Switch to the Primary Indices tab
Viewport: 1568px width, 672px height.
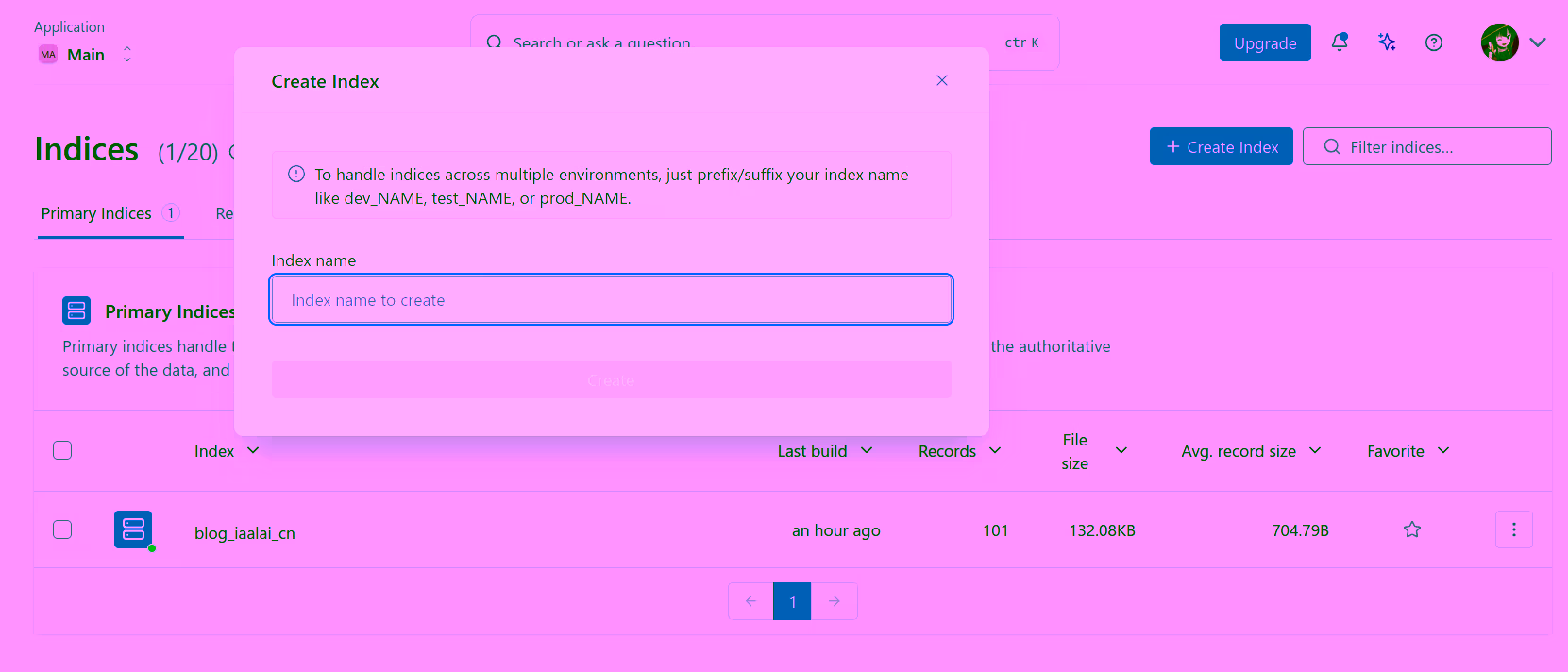click(x=110, y=213)
